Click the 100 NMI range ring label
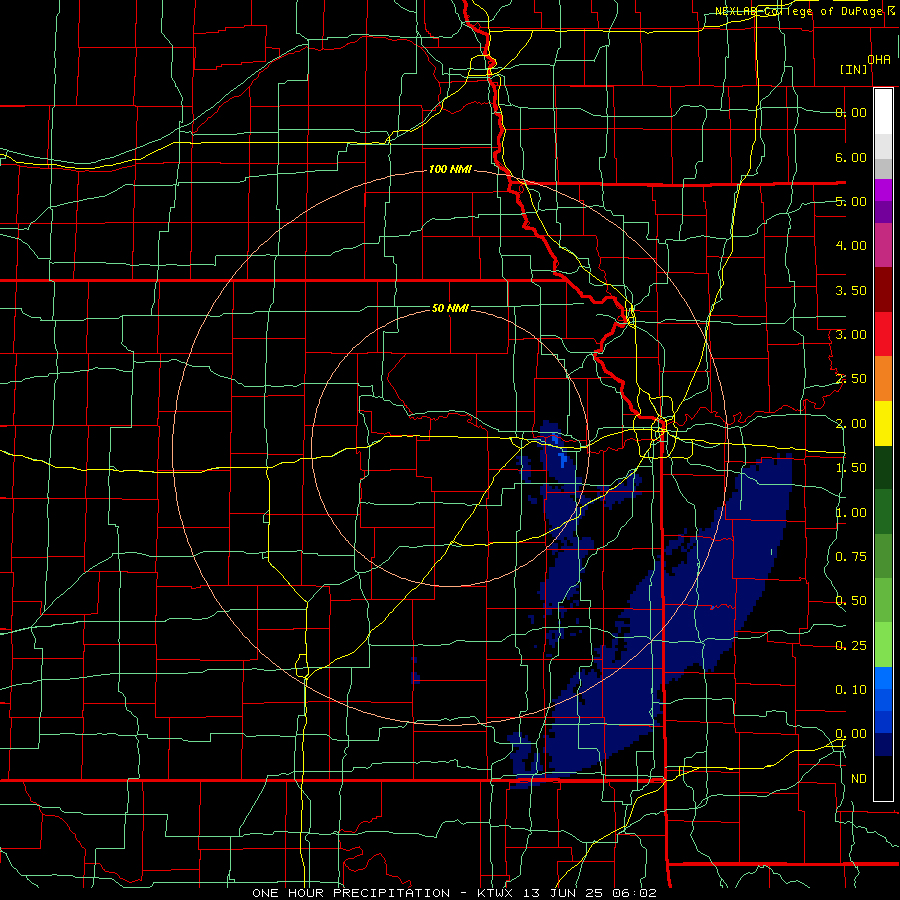This screenshot has height=900, width=900. pos(450,169)
